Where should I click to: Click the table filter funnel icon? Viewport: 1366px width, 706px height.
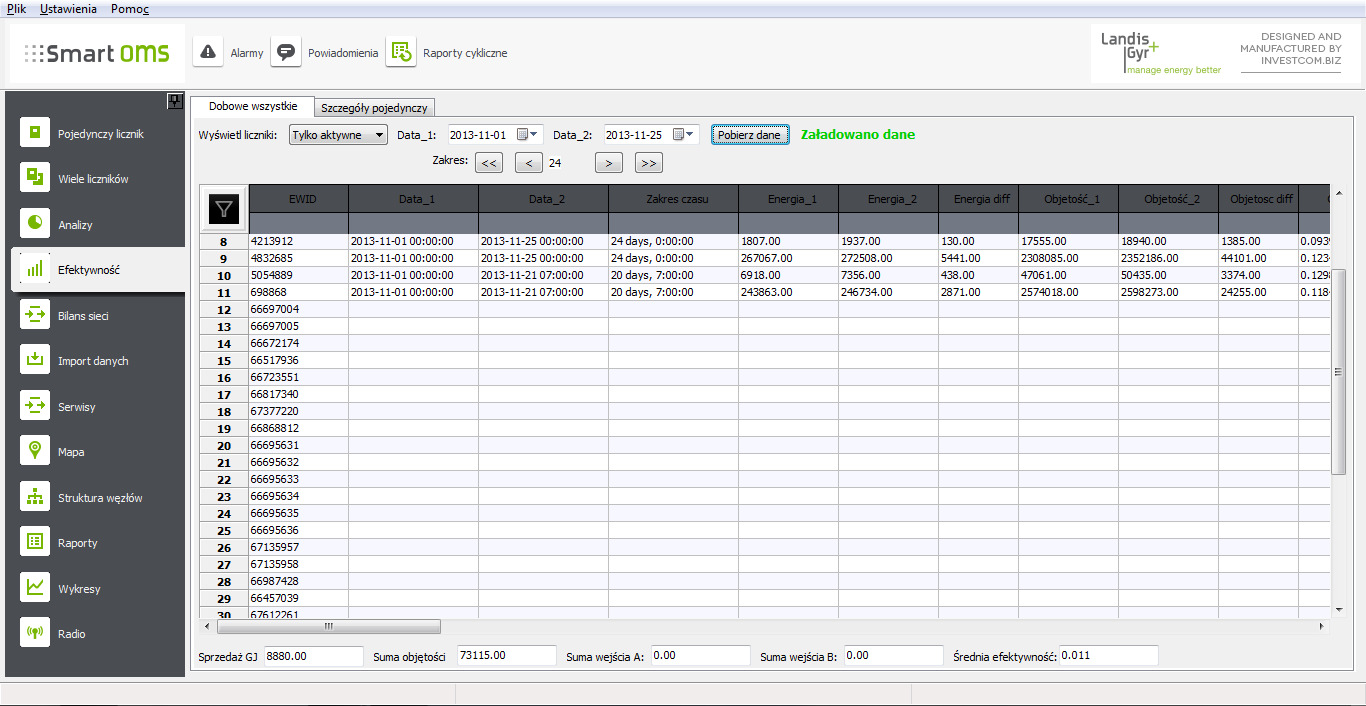(x=225, y=209)
